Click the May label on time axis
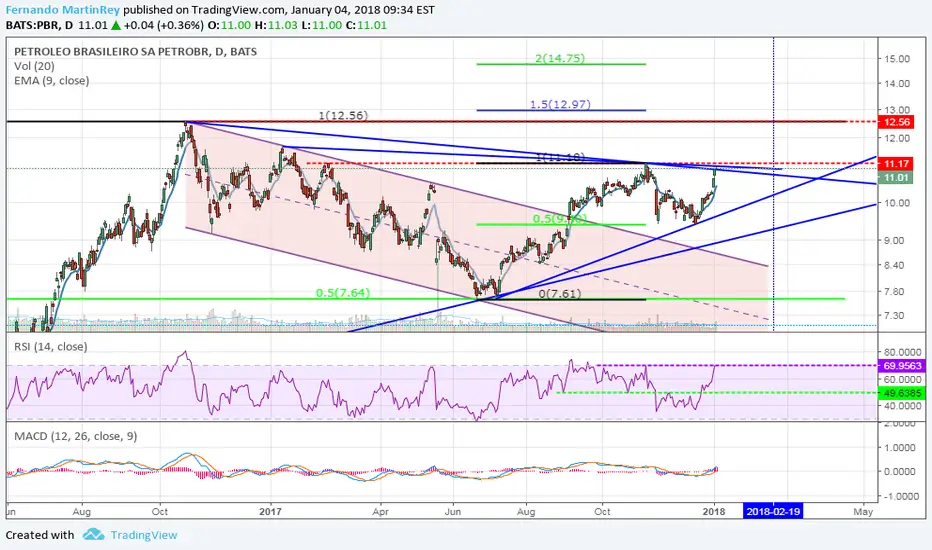Screen dimensions: 932x550 pyautogui.click(x=862, y=511)
